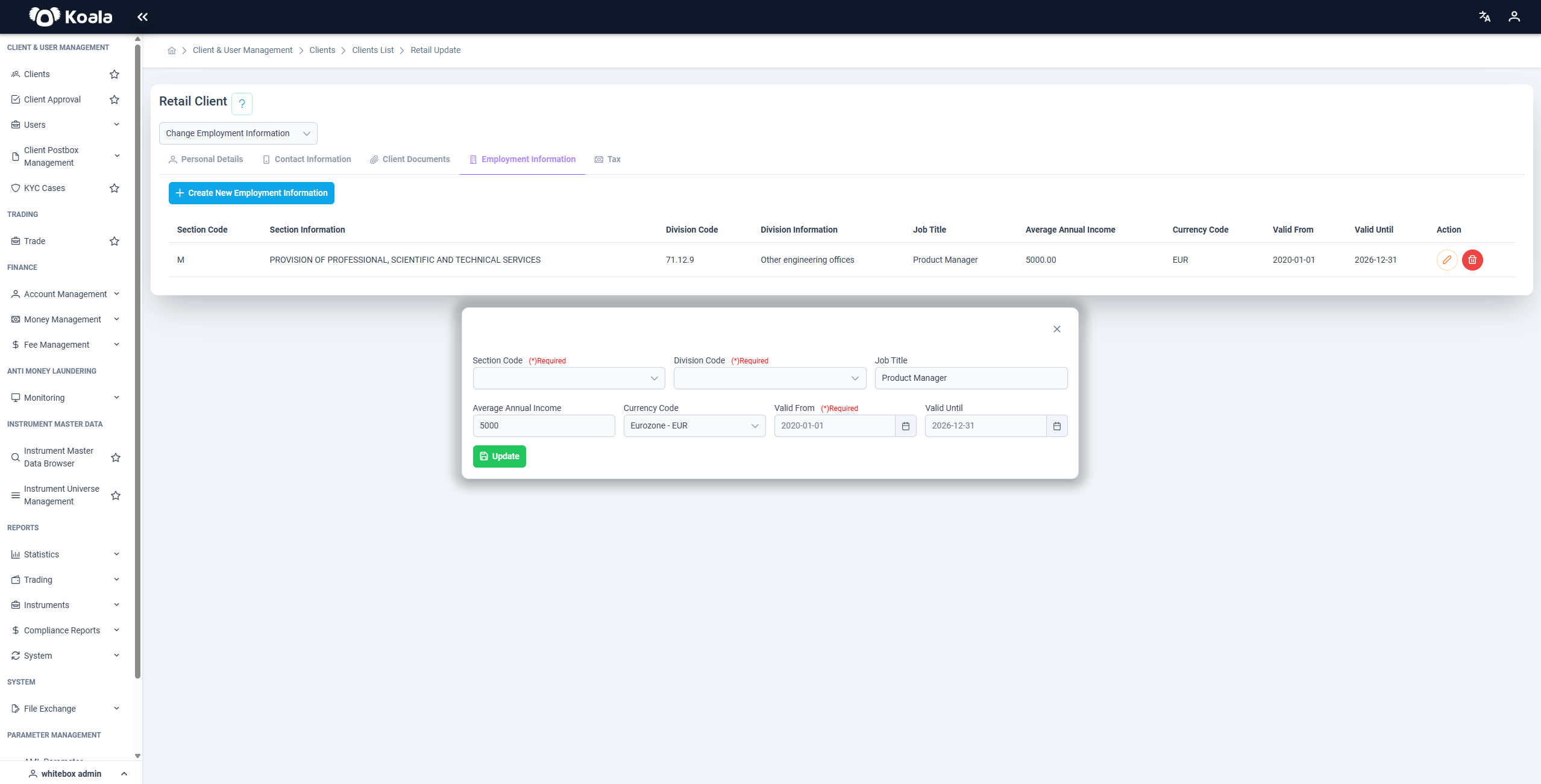This screenshot has width=1541, height=784.
Task: Open the Retail Client help question icon
Action: click(242, 104)
